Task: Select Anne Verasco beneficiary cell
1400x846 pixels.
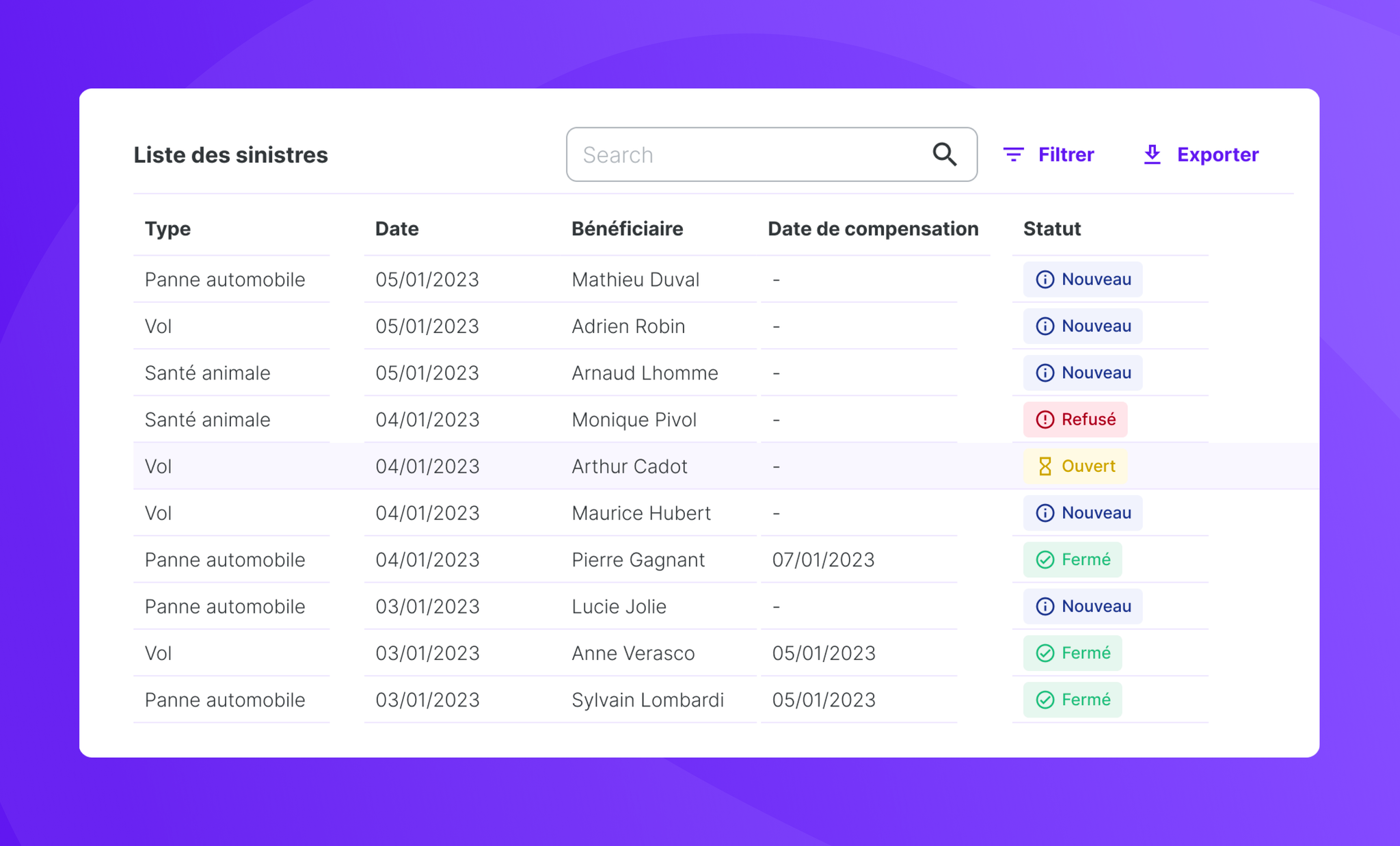Action: 633,653
